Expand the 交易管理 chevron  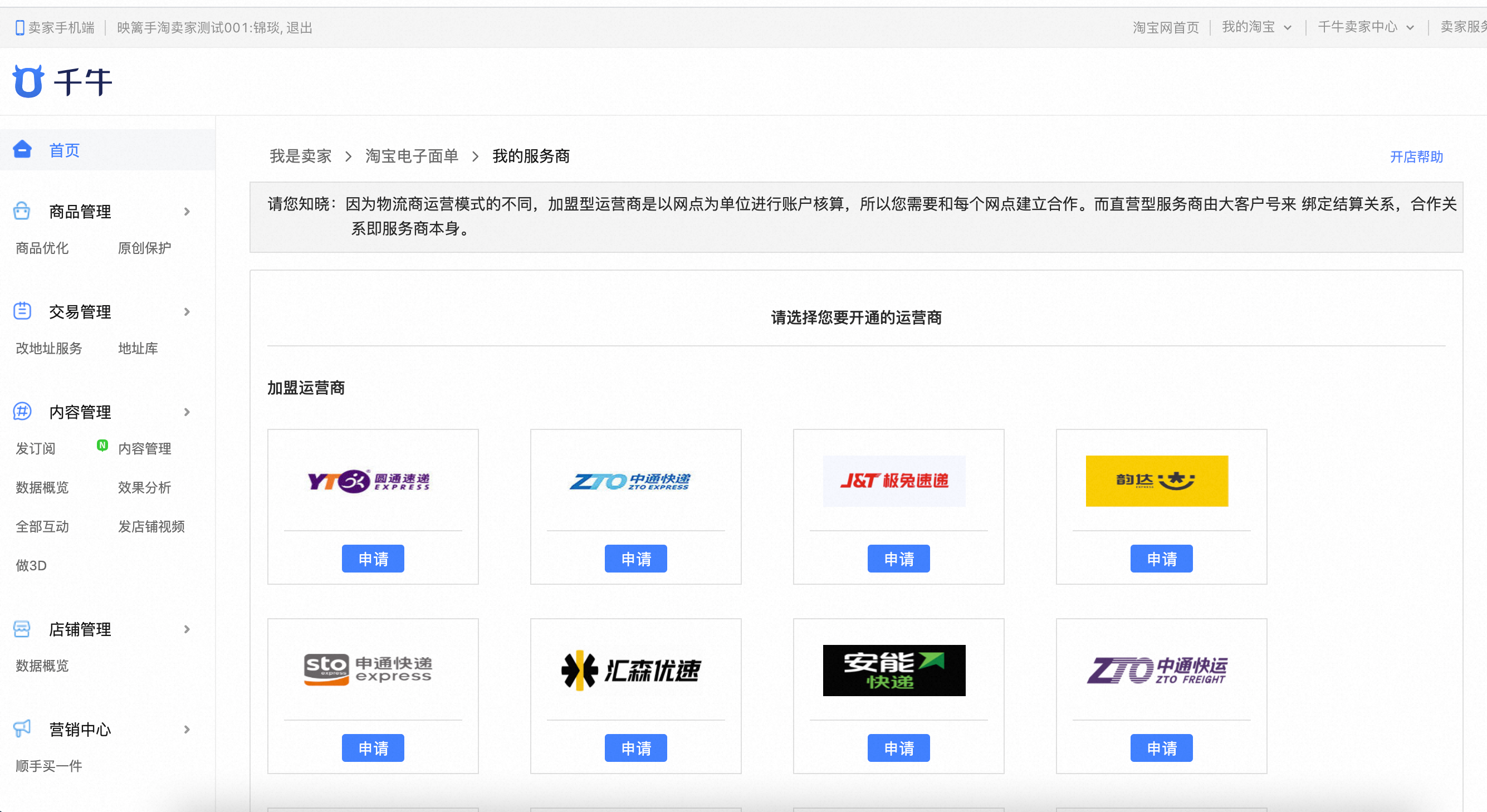(187, 312)
